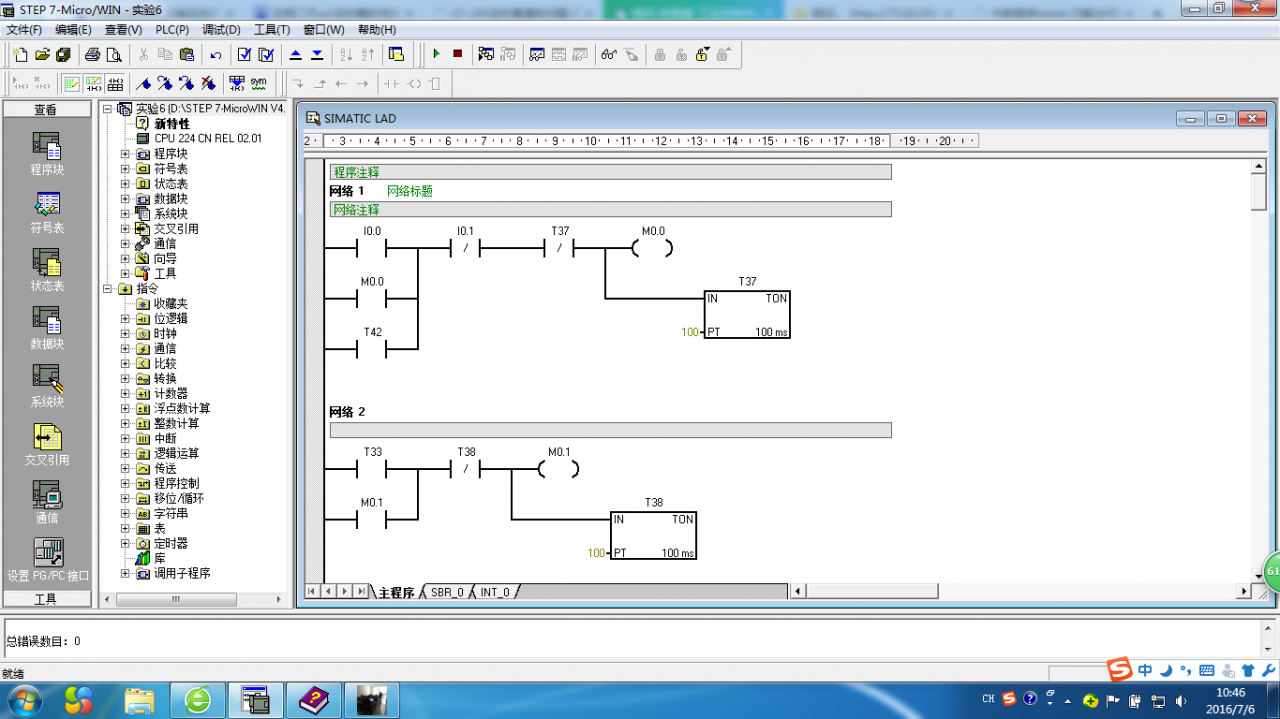Select the I0.0 contact in network 1
Image resolution: width=1280 pixels, height=719 pixels.
click(x=372, y=247)
